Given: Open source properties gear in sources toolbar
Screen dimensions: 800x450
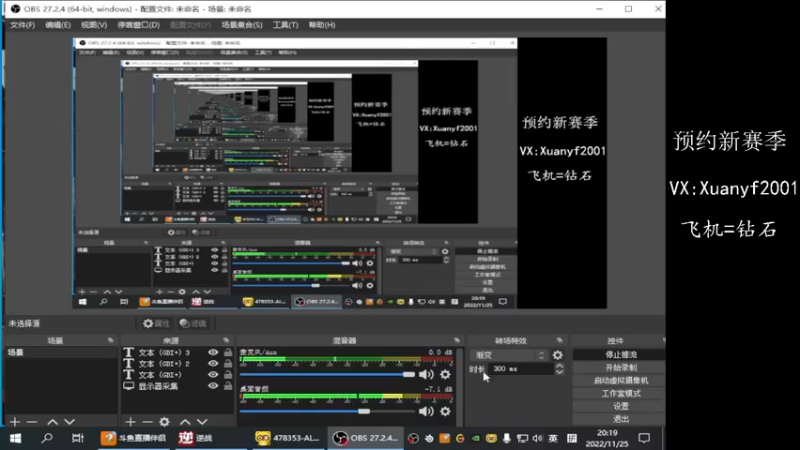Looking at the screenshot, I should point(164,422).
